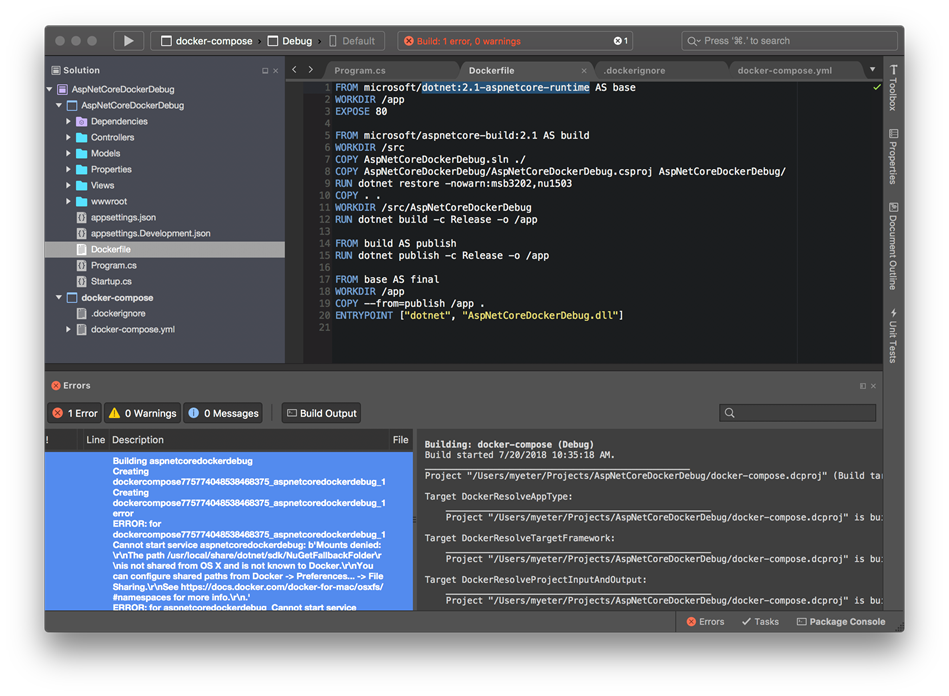This screenshot has width=949, height=696.
Task: Switch to the .dockerignore tab
Action: point(634,70)
